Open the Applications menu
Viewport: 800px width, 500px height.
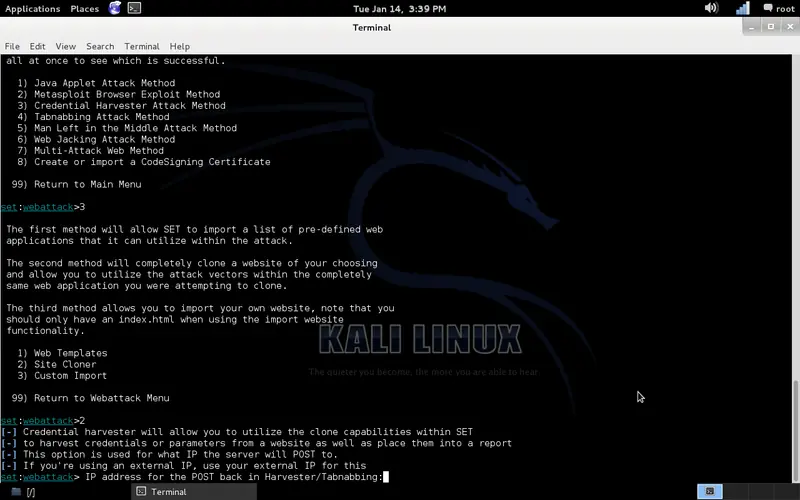[x=32, y=9]
